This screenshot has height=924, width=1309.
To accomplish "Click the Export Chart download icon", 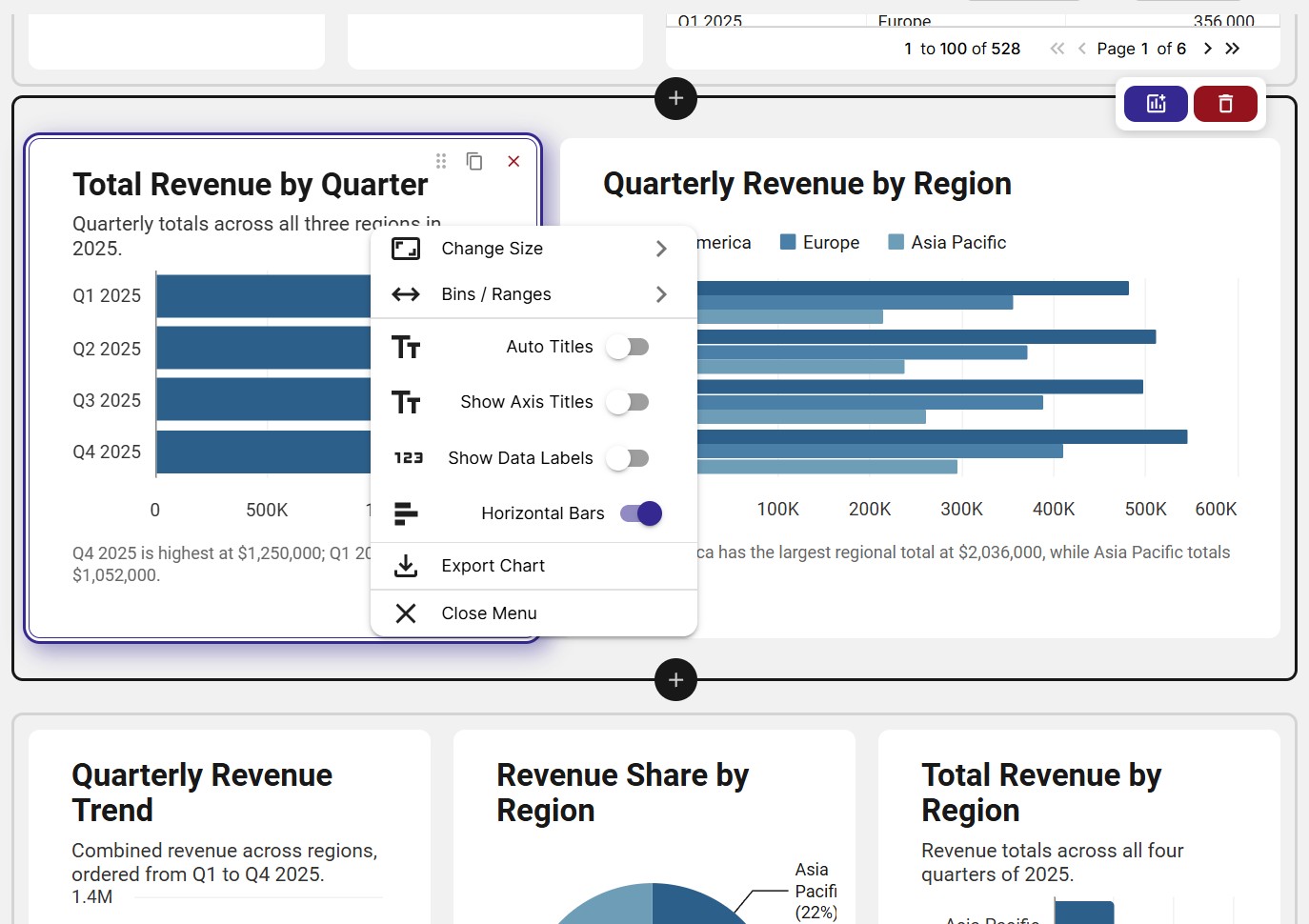I will tap(406, 566).
